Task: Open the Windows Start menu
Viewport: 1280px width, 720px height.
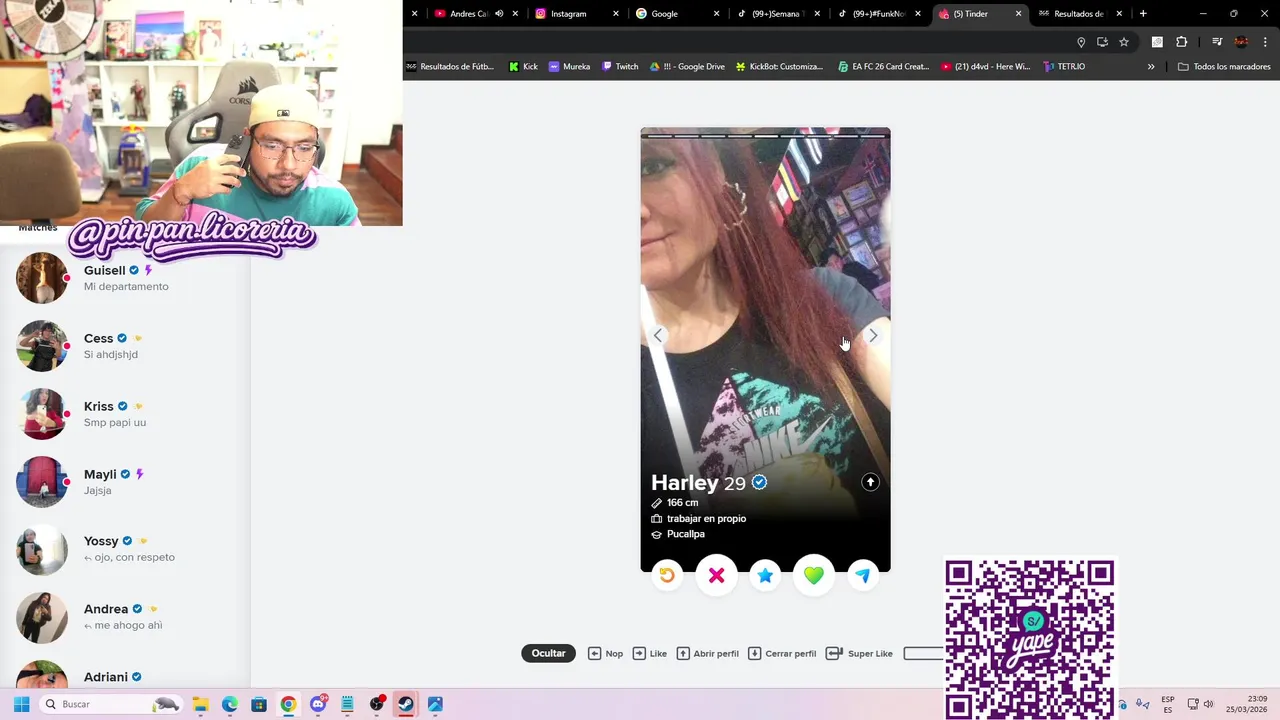Action: tap(21, 704)
